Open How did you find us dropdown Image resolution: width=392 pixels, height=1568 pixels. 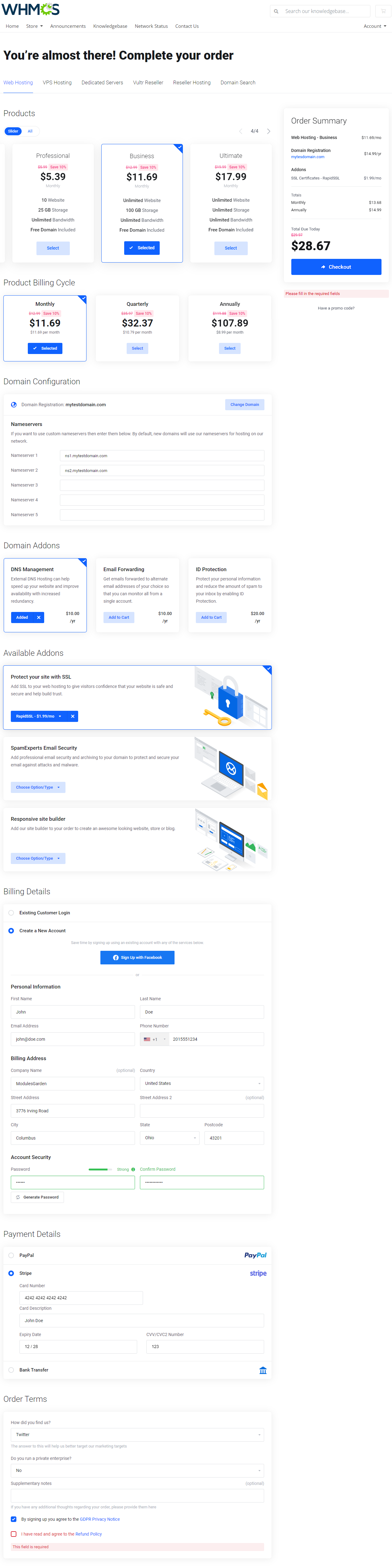pos(137,1435)
